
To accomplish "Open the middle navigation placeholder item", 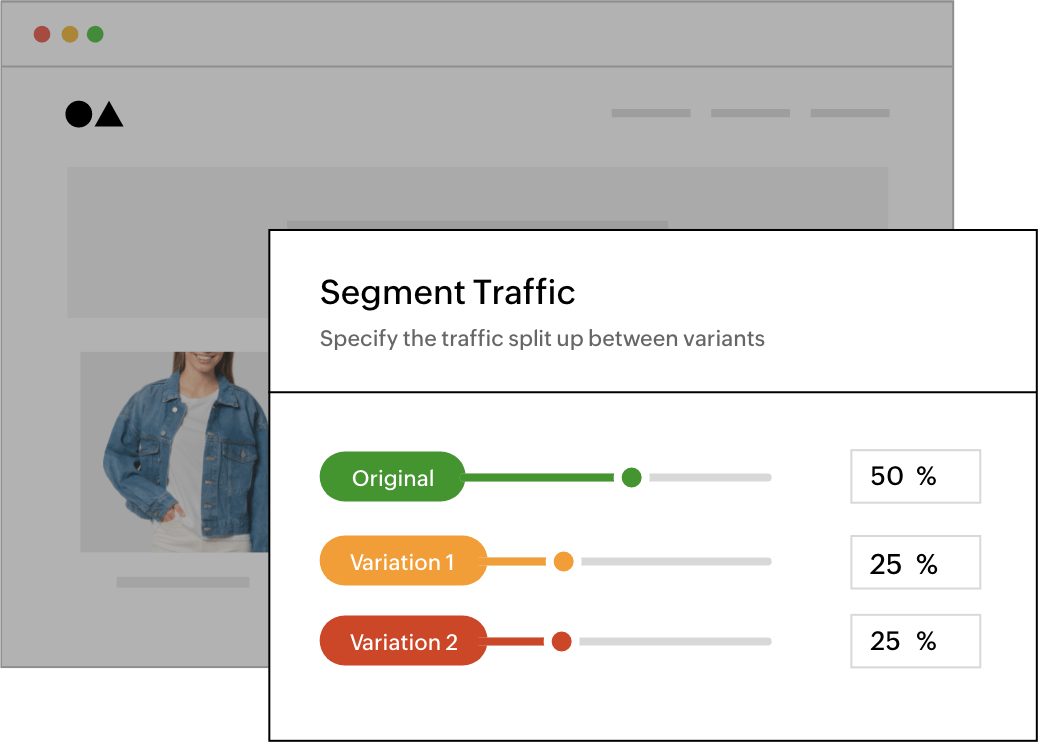I will point(750,113).
